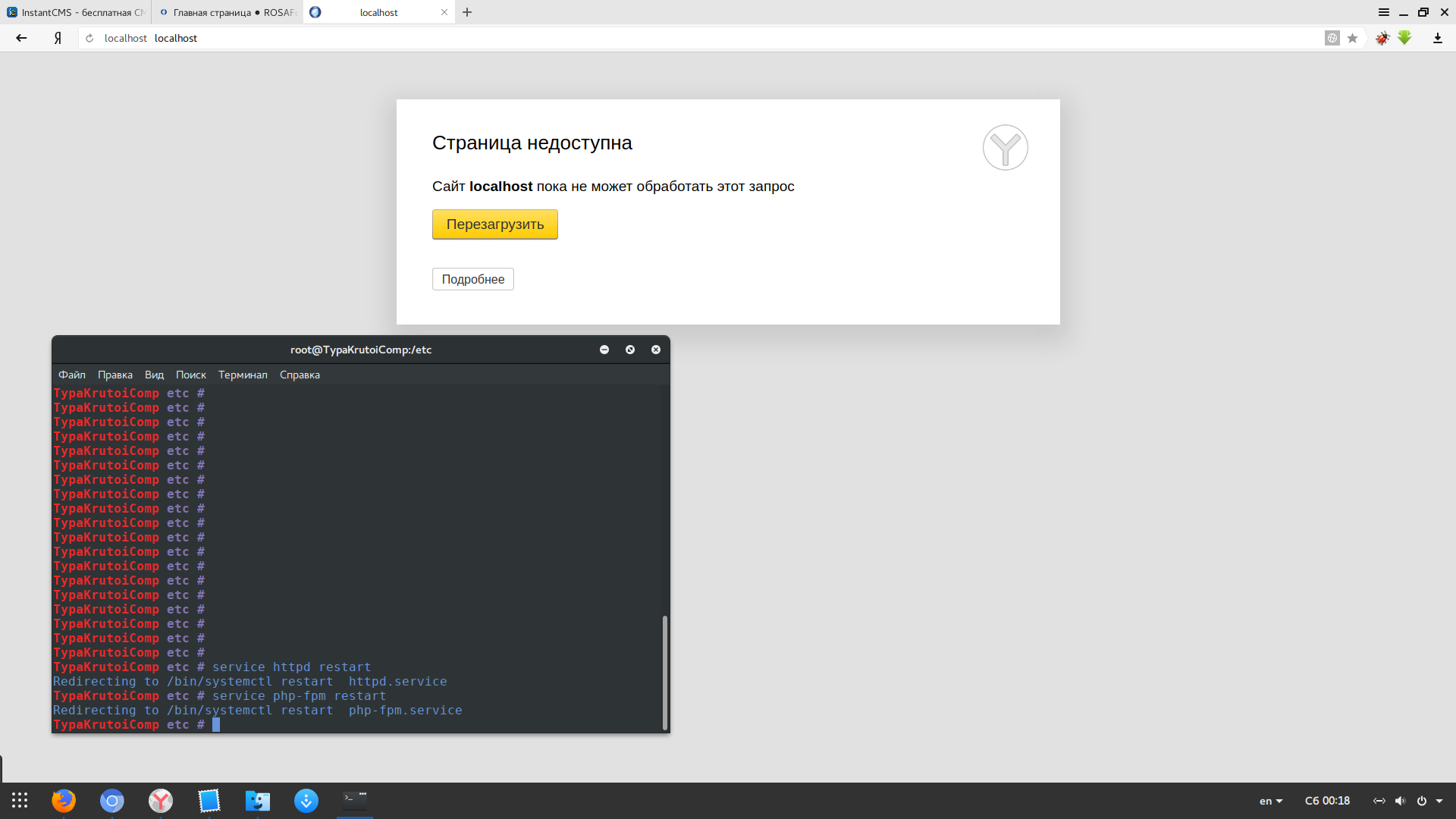Click the green arrow extension icon

click(1404, 38)
